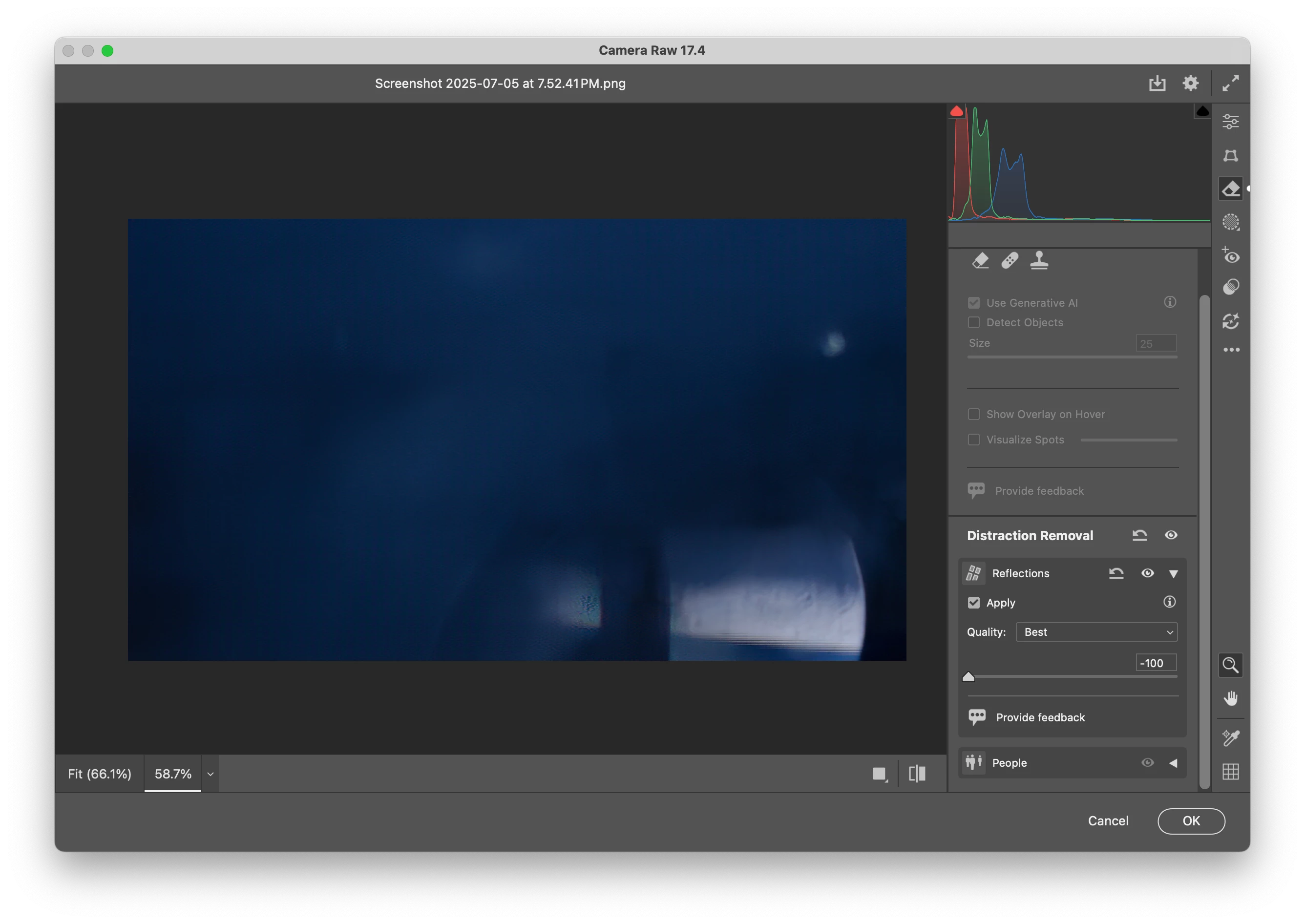Viewport: 1305px width, 924px height.
Task: Select Fit (66.1%) zoom option
Action: pos(100,774)
